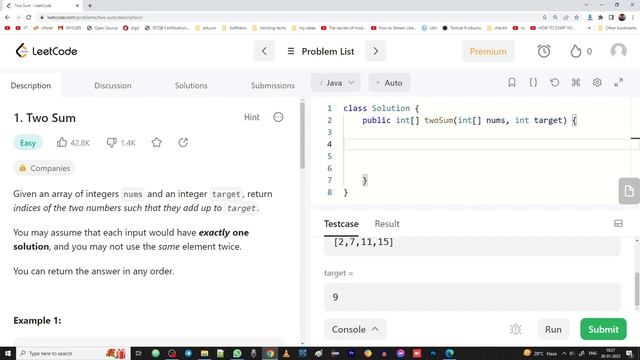Select the Testcase tab
Viewport: 640px width, 360px height.
point(341,224)
